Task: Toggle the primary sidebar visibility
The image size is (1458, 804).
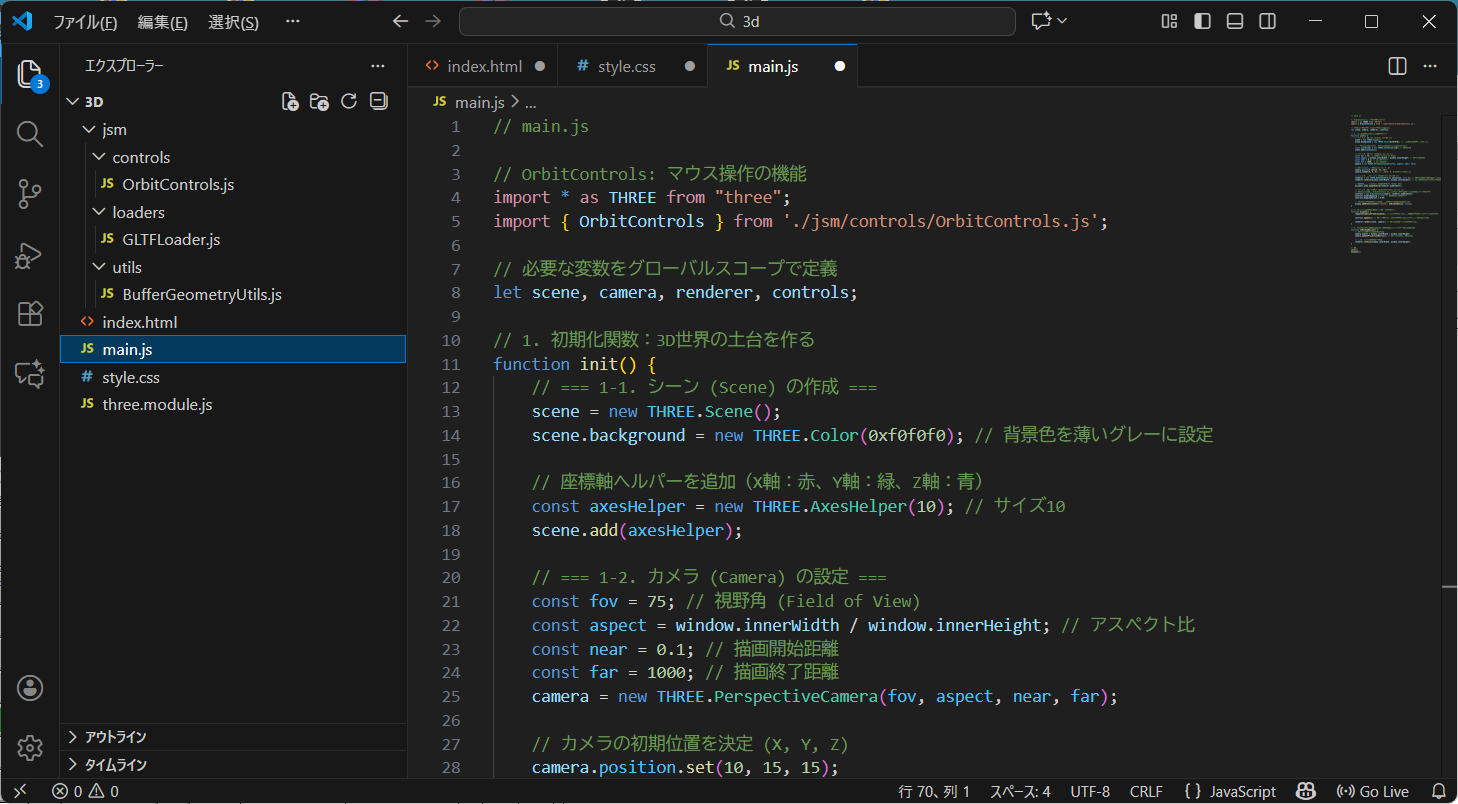Action: 1202,20
